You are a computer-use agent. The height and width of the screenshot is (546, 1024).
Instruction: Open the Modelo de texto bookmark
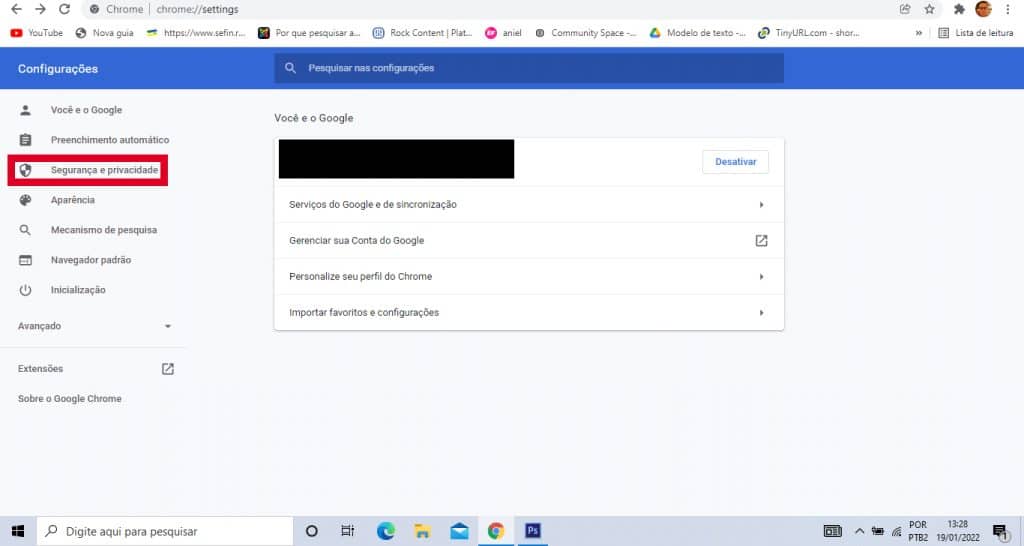click(697, 33)
